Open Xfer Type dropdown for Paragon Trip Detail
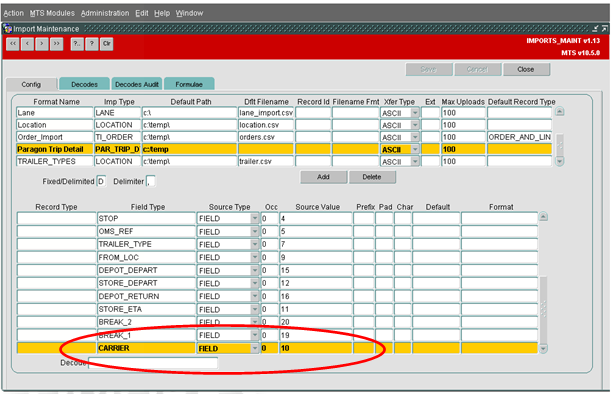 coord(415,149)
